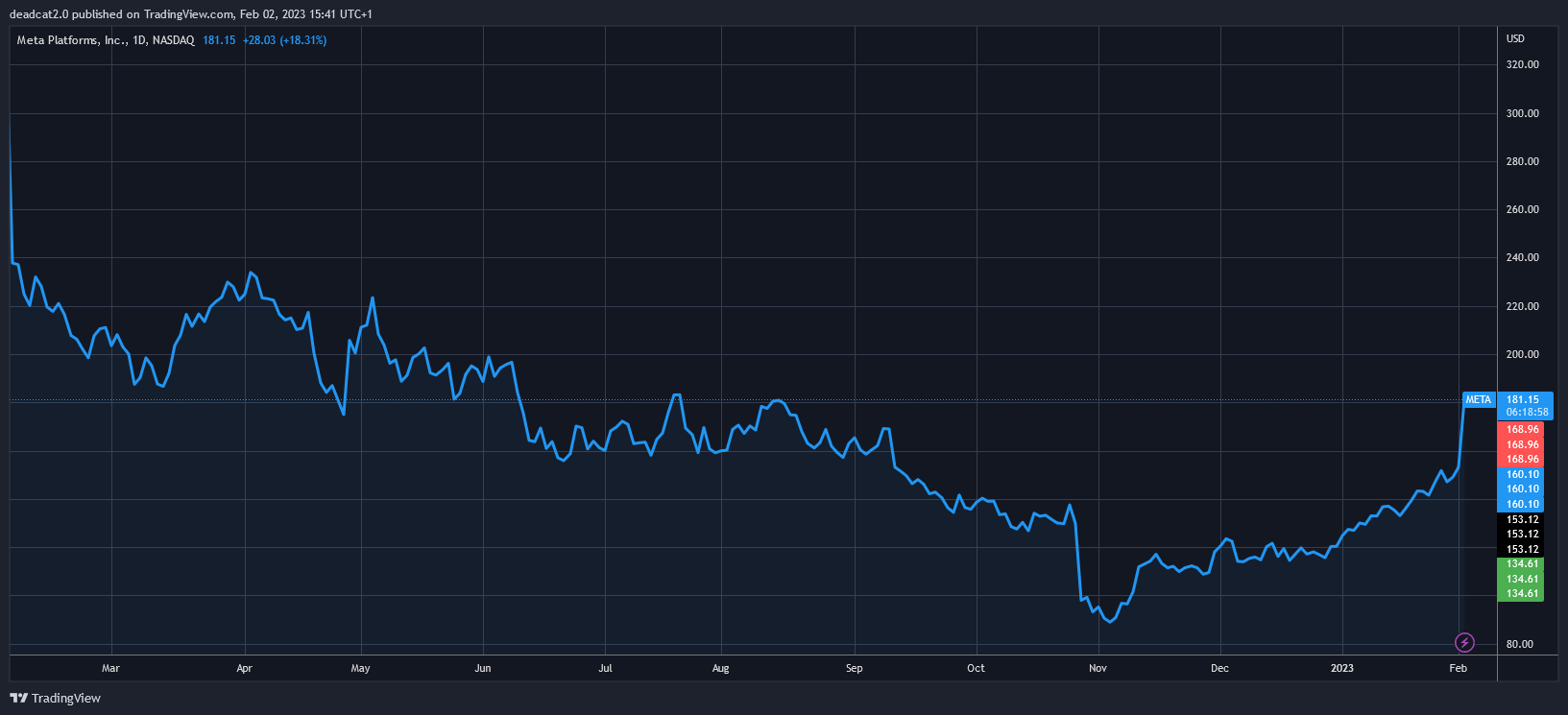Click the 181.15 value in the symbol legend
Image resolution: width=1568 pixels, height=715 pixels.
tap(219, 40)
